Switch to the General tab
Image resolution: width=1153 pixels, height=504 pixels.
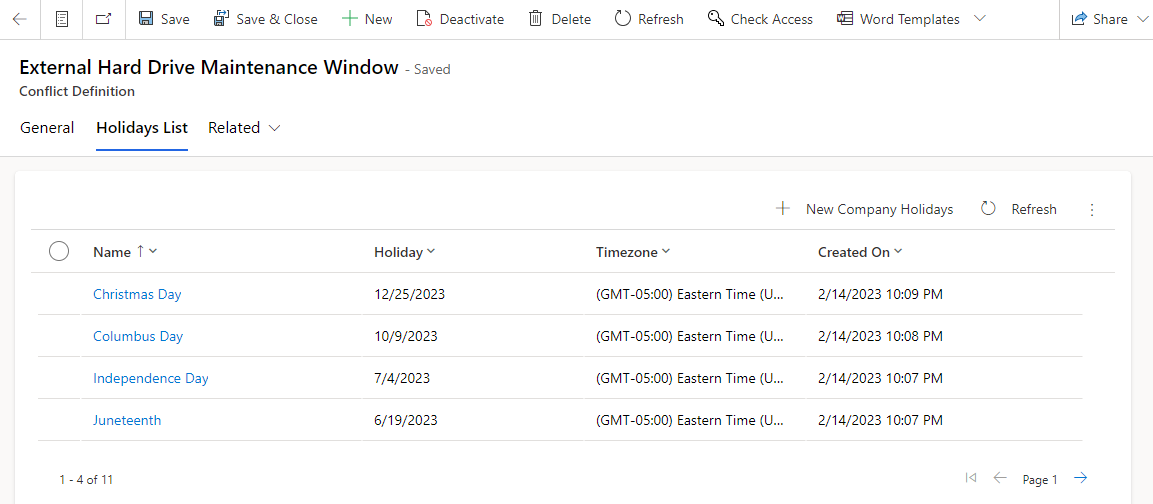[47, 128]
